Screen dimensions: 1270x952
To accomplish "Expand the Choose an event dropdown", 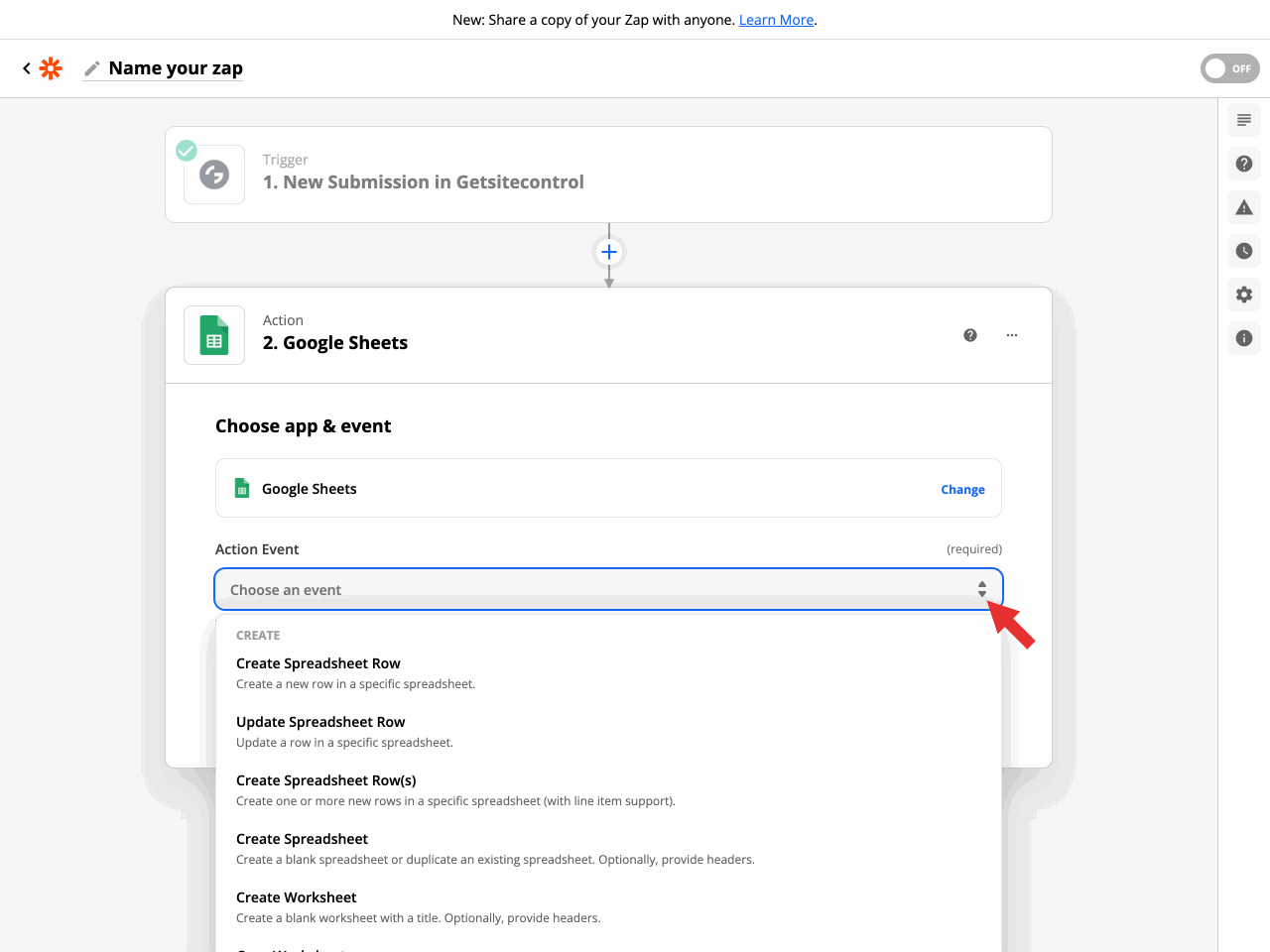I will (x=608, y=589).
